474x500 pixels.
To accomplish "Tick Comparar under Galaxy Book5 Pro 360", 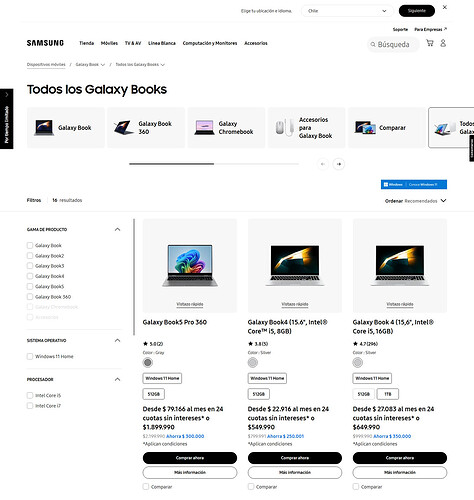I will [146, 487].
